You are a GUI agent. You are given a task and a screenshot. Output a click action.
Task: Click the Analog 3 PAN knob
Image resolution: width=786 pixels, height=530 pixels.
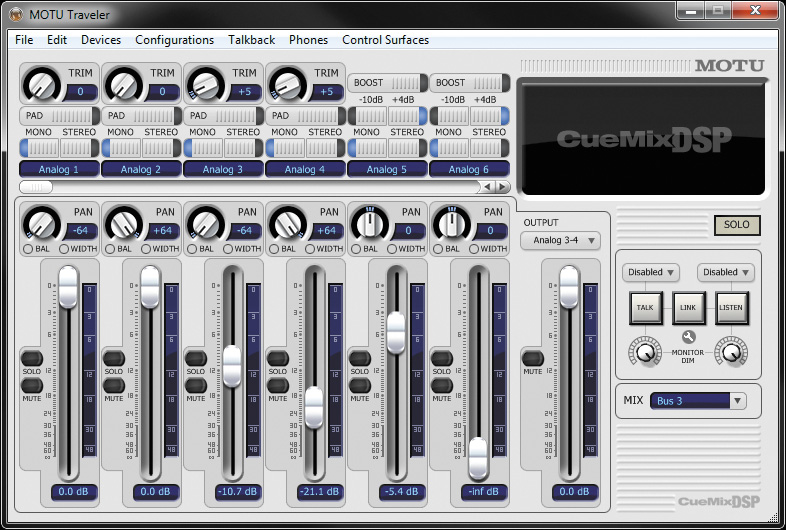[206, 224]
